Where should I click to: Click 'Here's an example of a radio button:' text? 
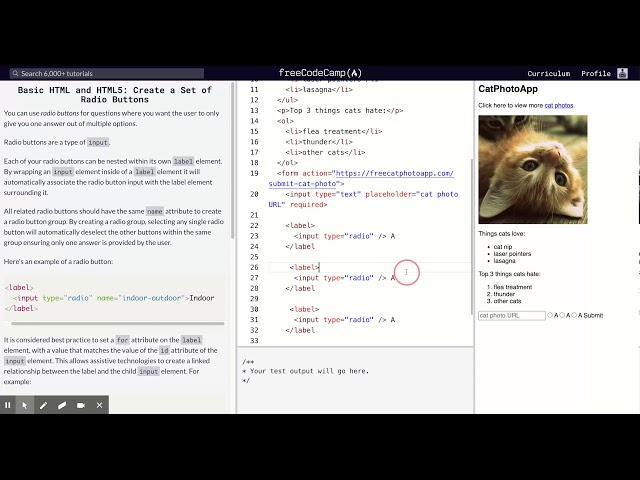(58, 262)
